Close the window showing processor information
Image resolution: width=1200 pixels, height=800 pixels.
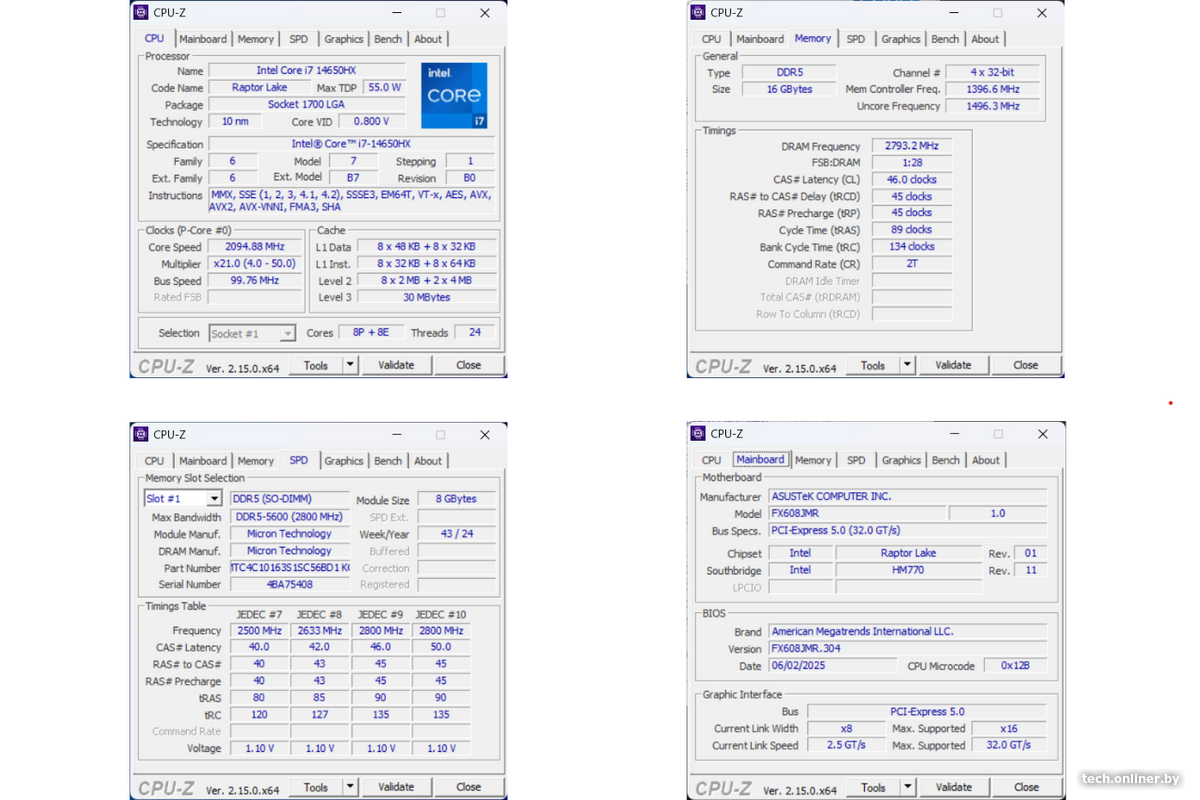click(x=485, y=13)
